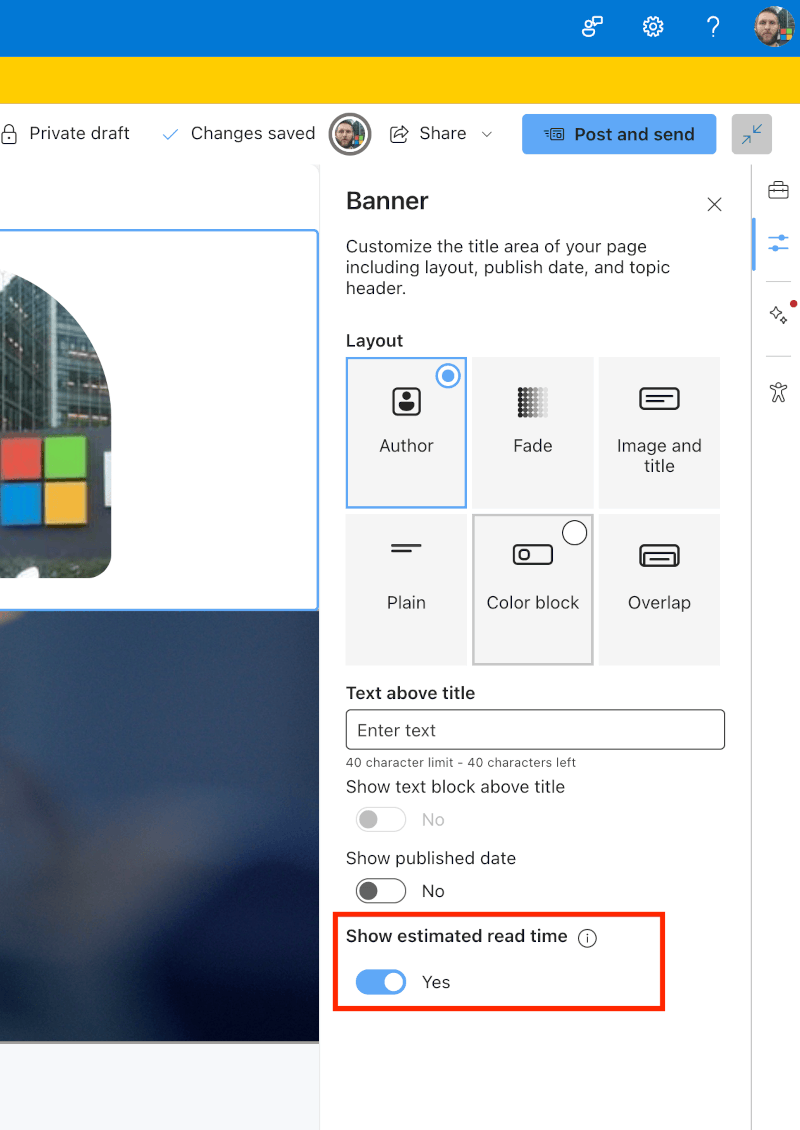Click the Microsoft logo banner image

pyautogui.click(x=55, y=425)
